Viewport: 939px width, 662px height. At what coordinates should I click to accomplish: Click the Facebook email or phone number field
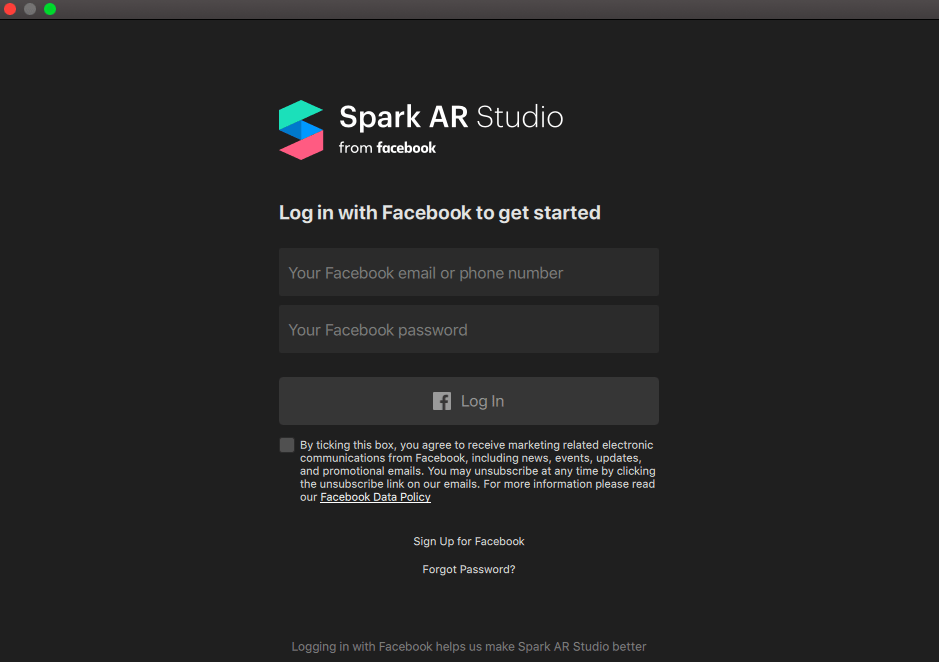(x=469, y=272)
